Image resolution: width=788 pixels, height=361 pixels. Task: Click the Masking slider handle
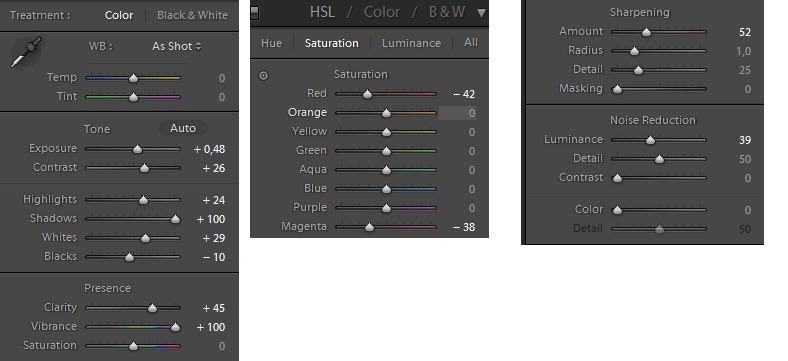617,89
